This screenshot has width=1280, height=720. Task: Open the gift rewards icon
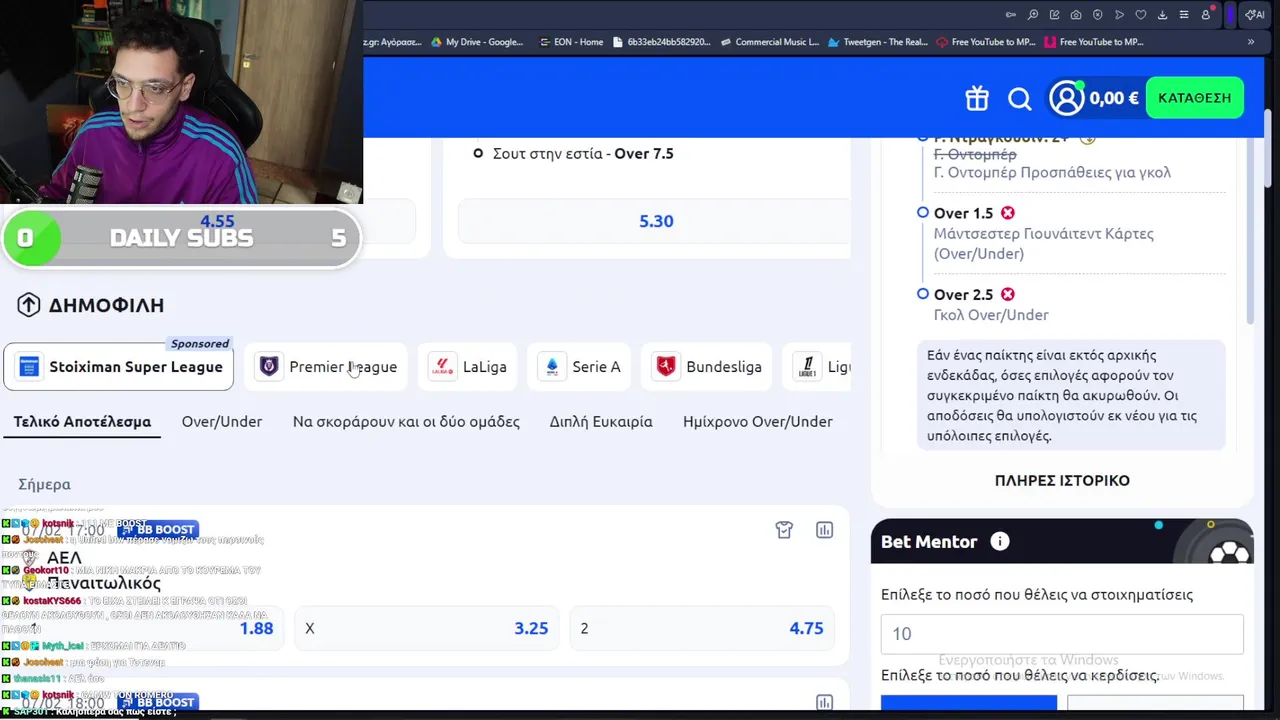point(977,98)
